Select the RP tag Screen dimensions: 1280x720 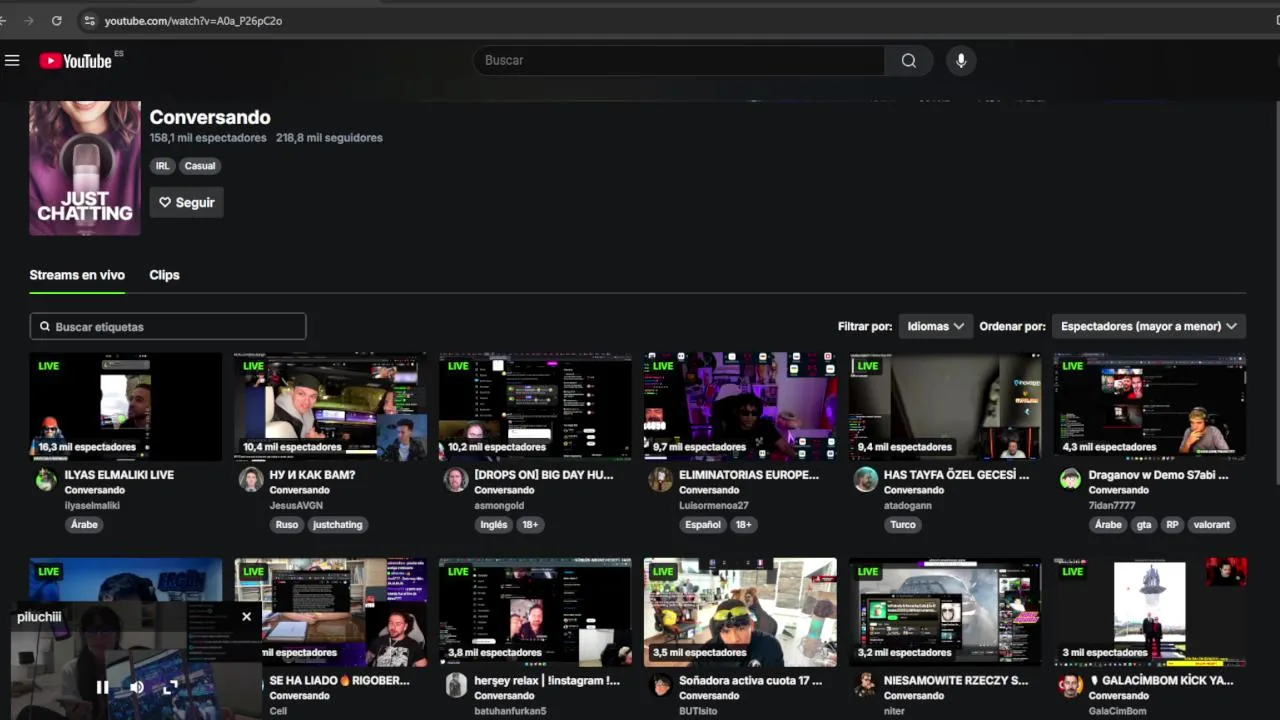point(1172,525)
